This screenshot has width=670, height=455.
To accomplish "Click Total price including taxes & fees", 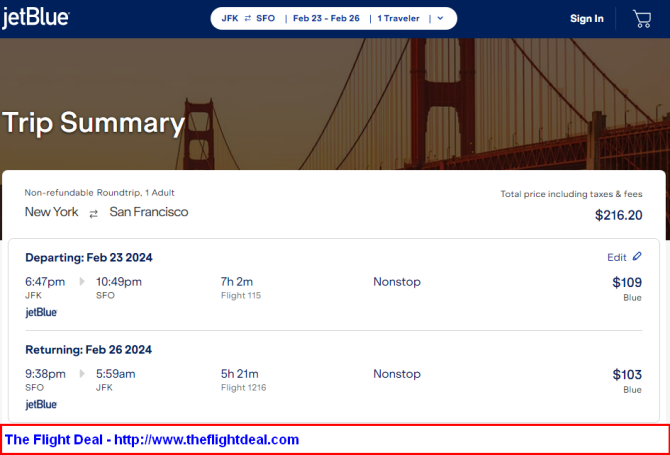I will click(x=571, y=194).
